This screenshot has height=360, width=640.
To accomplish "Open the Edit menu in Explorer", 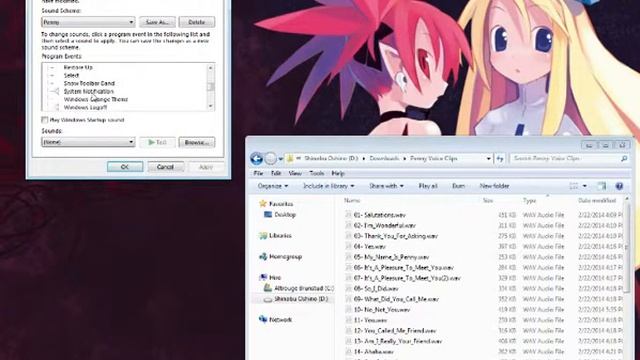I will pos(276,173).
